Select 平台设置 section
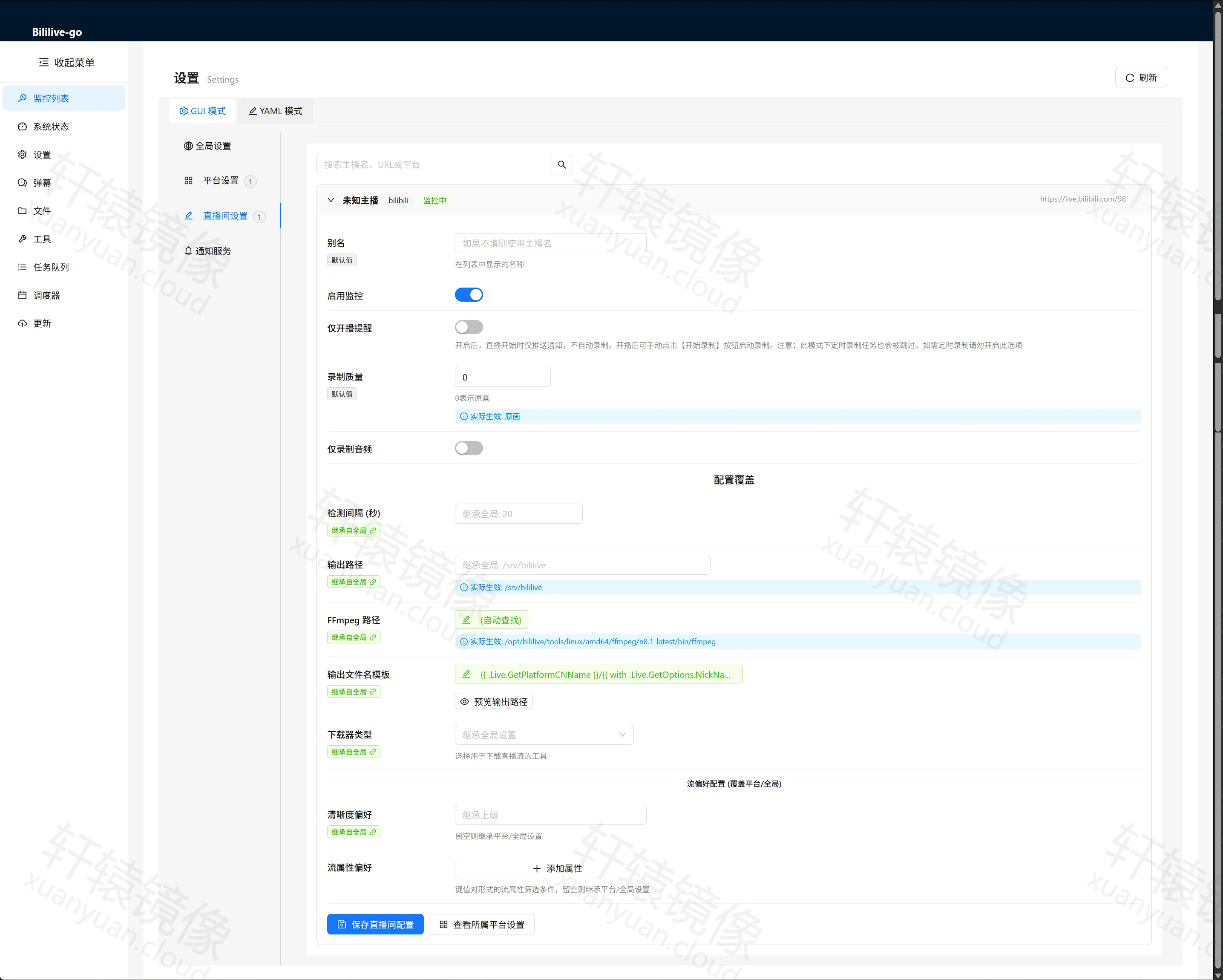The image size is (1223, 980). point(220,181)
